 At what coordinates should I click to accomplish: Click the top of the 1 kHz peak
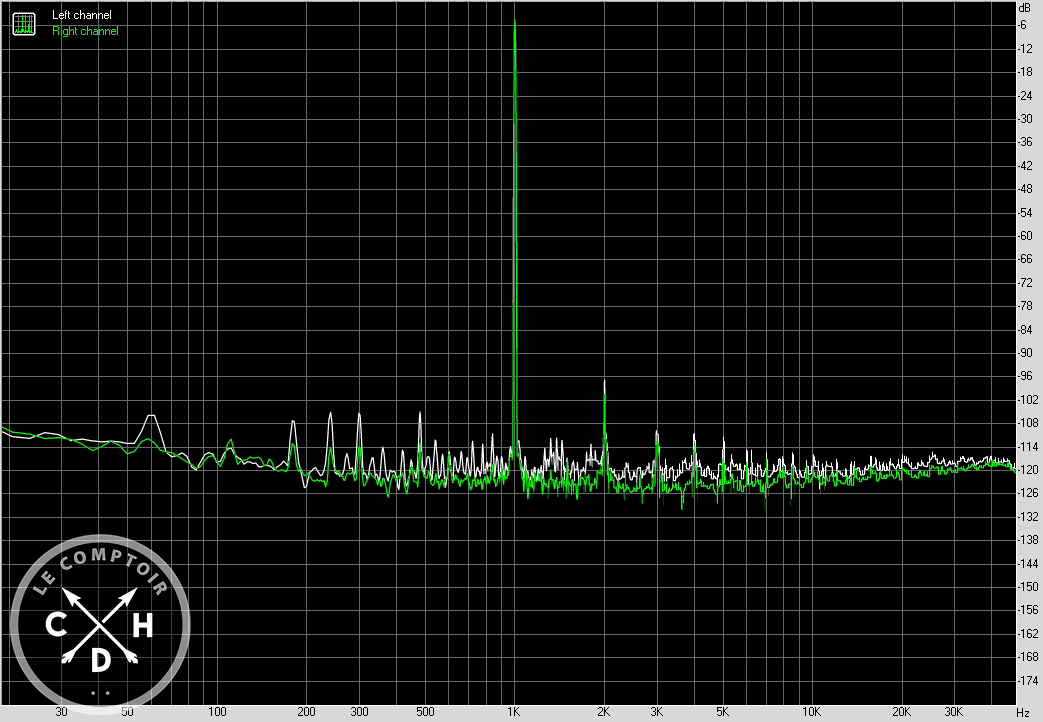coord(514,21)
